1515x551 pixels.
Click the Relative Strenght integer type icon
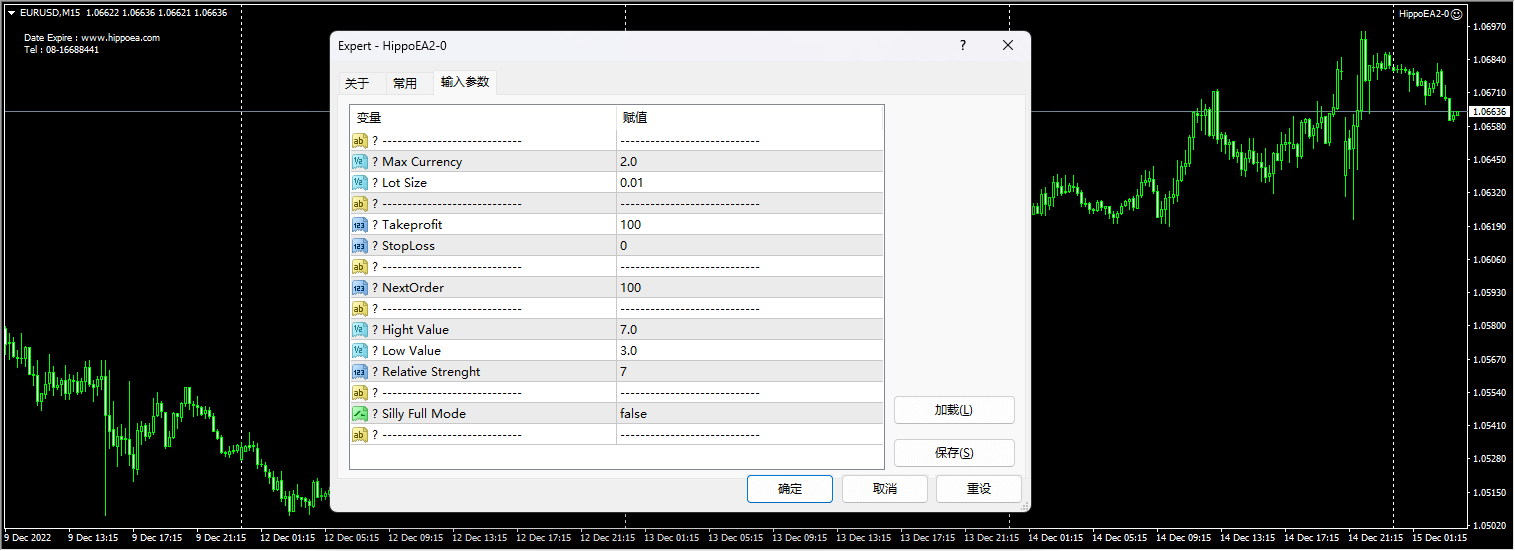pos(359,372)
